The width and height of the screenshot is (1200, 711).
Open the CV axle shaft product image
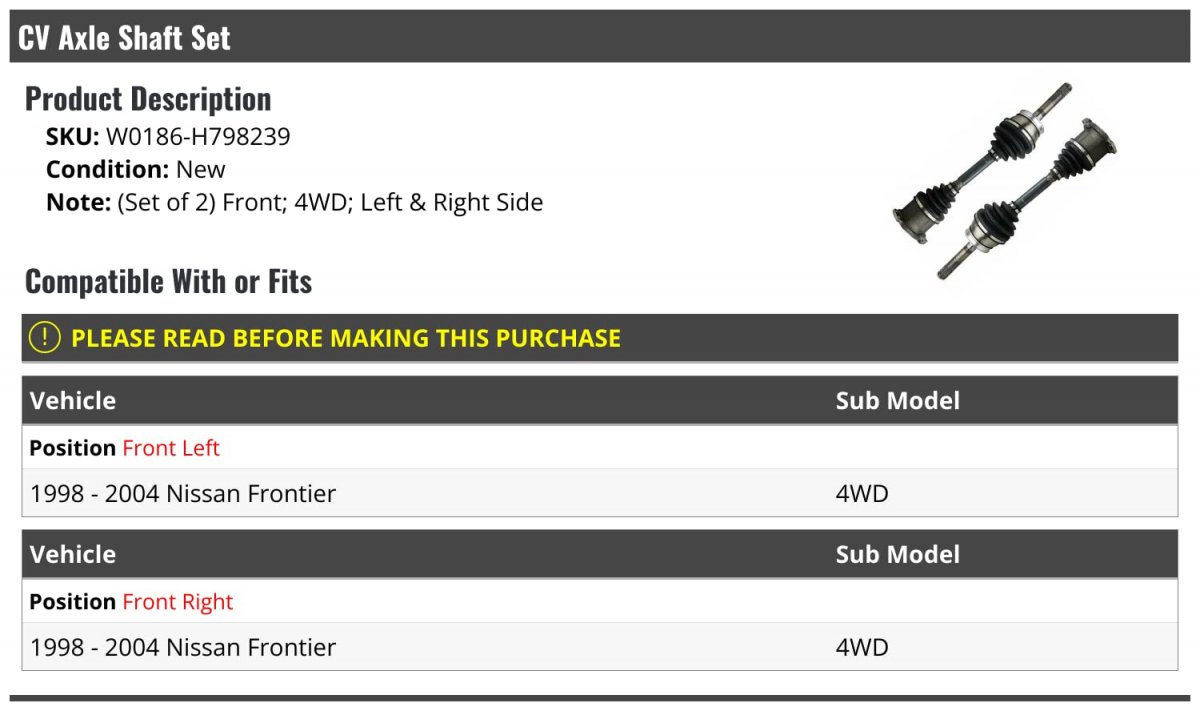click(x=1004, y=180)
